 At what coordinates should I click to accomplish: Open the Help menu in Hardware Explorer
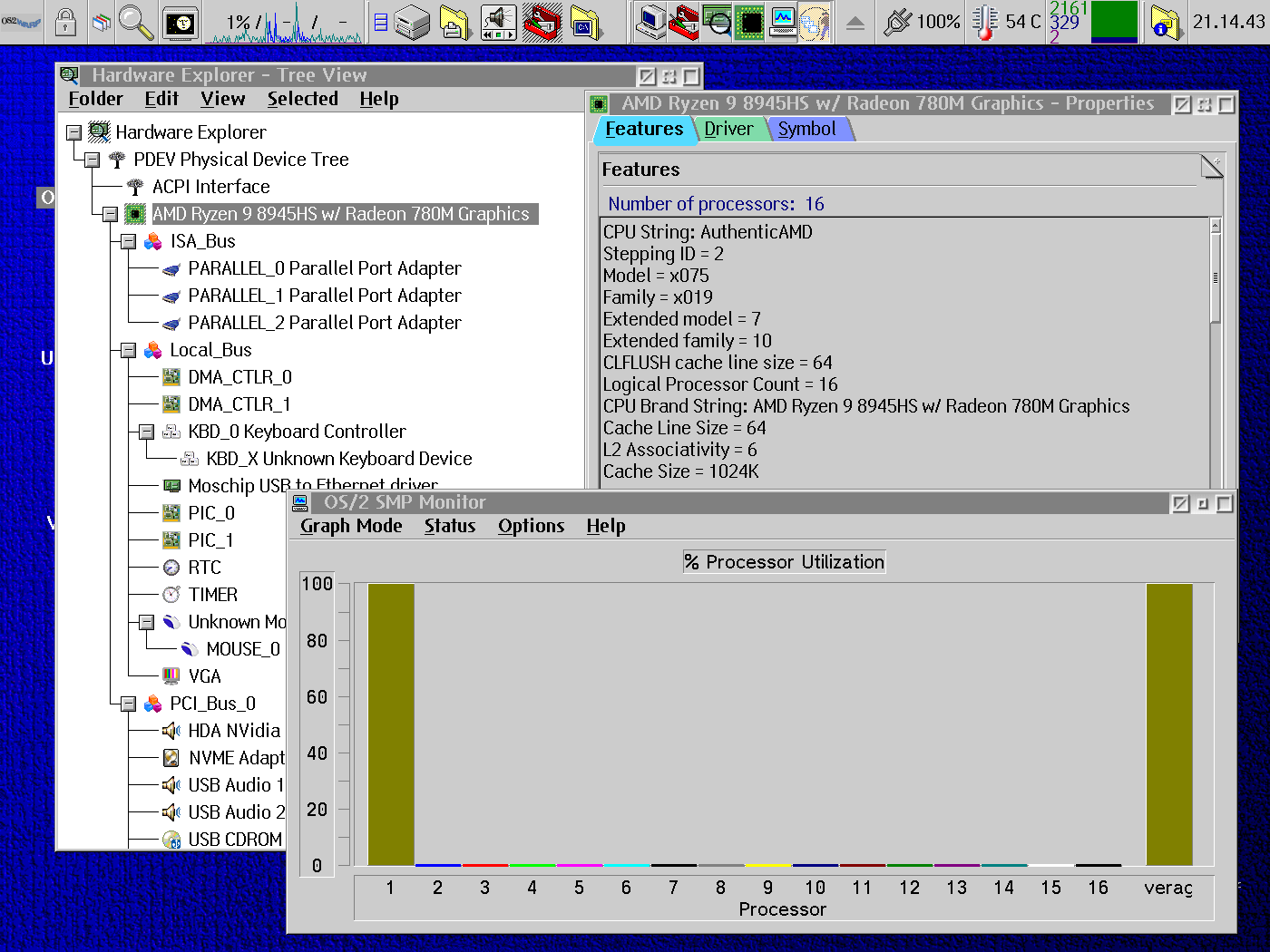(378, 99)
